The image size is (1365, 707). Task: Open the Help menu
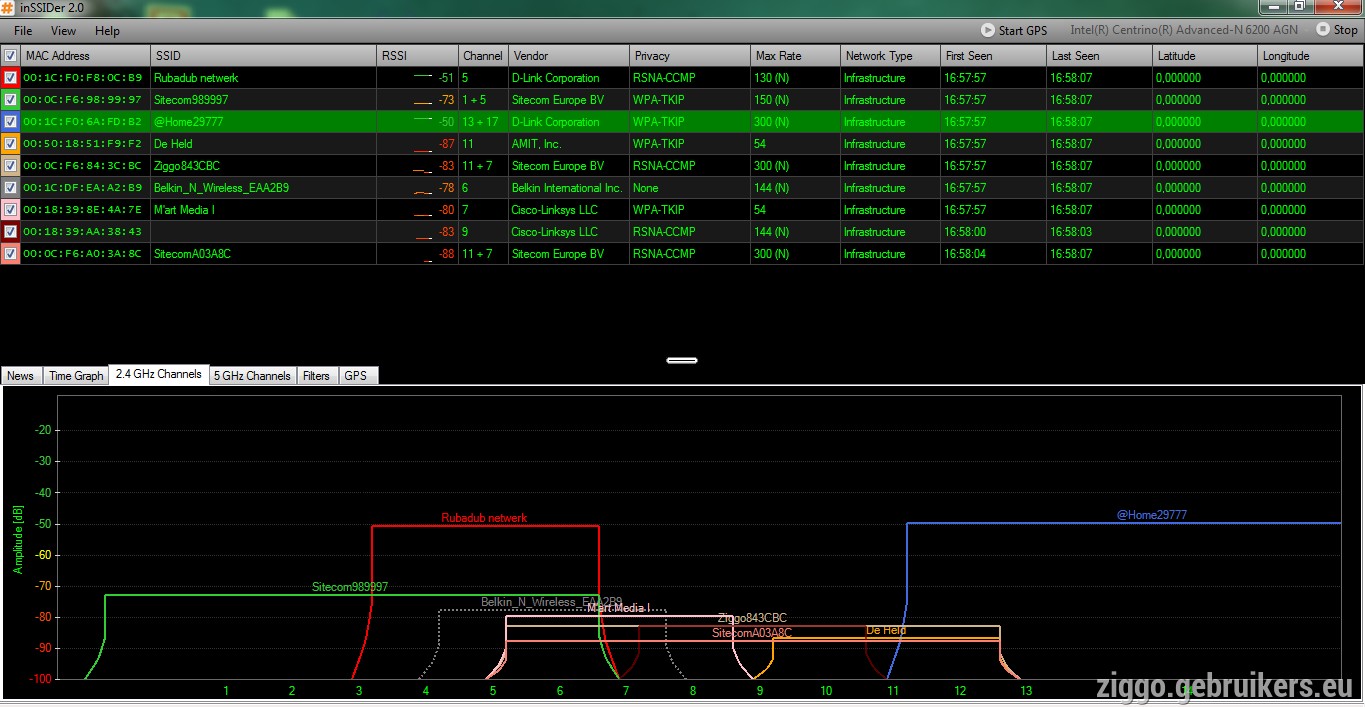point(107,31)
